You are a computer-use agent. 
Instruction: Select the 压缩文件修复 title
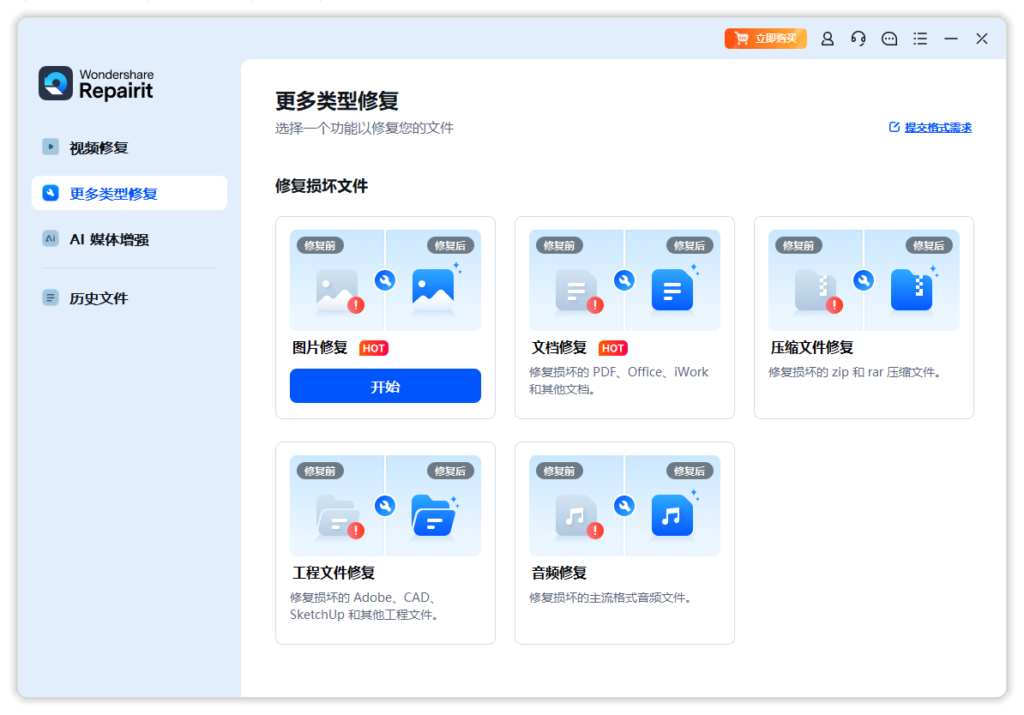coord(812,347)
